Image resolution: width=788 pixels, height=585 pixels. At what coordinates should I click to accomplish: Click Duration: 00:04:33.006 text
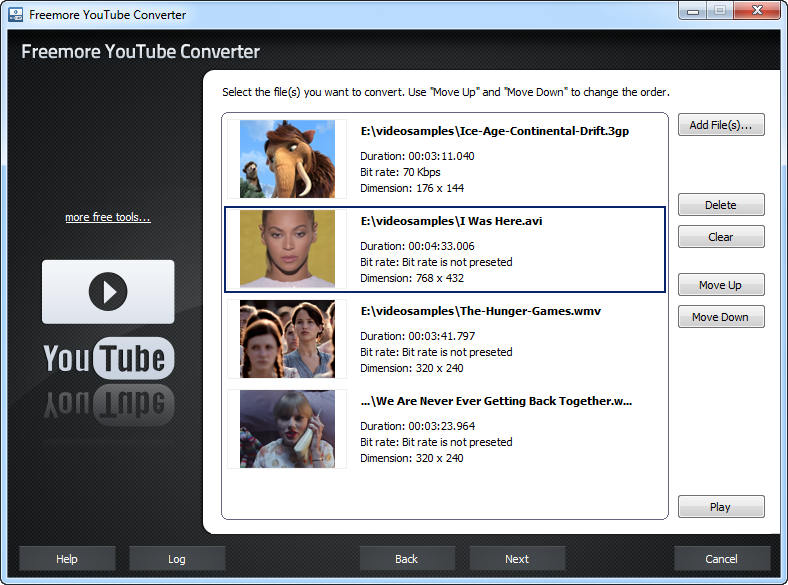[417, 246]
